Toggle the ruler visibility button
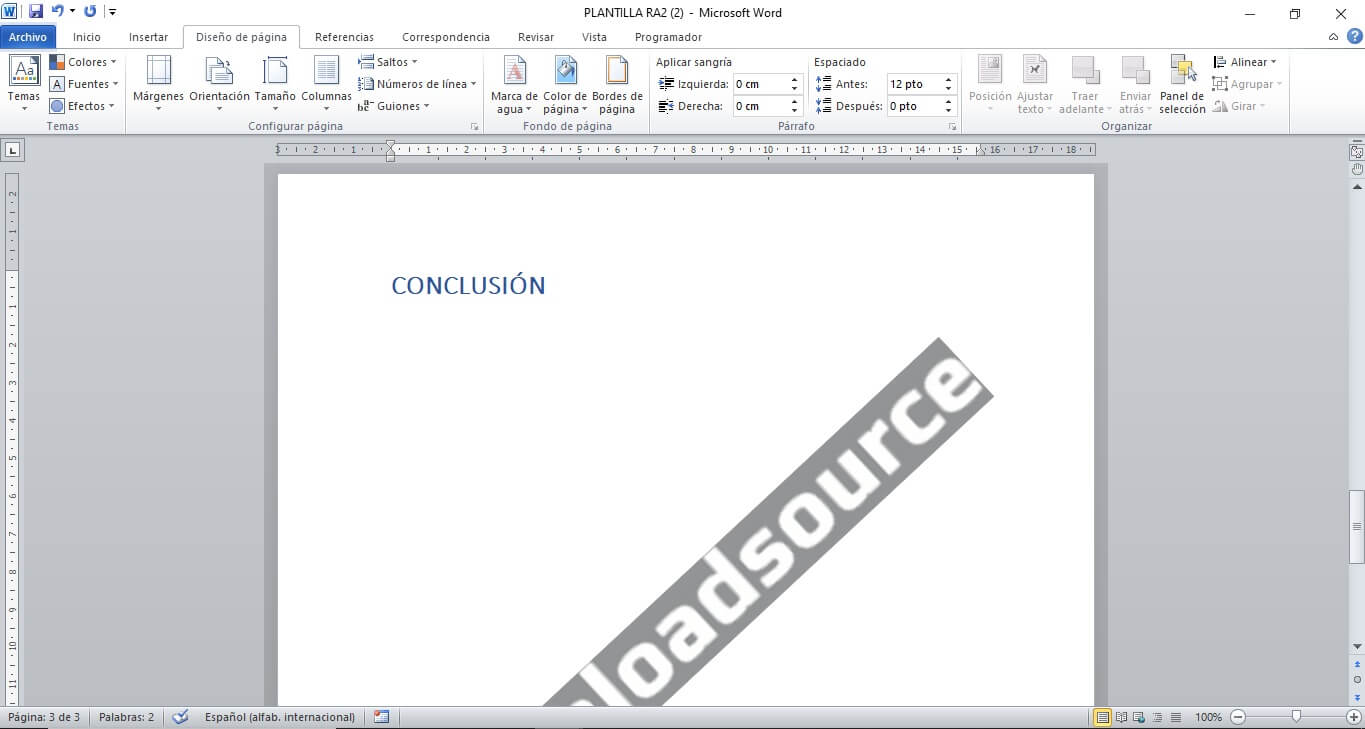 pyautogui.click(x=1357, y=153)
